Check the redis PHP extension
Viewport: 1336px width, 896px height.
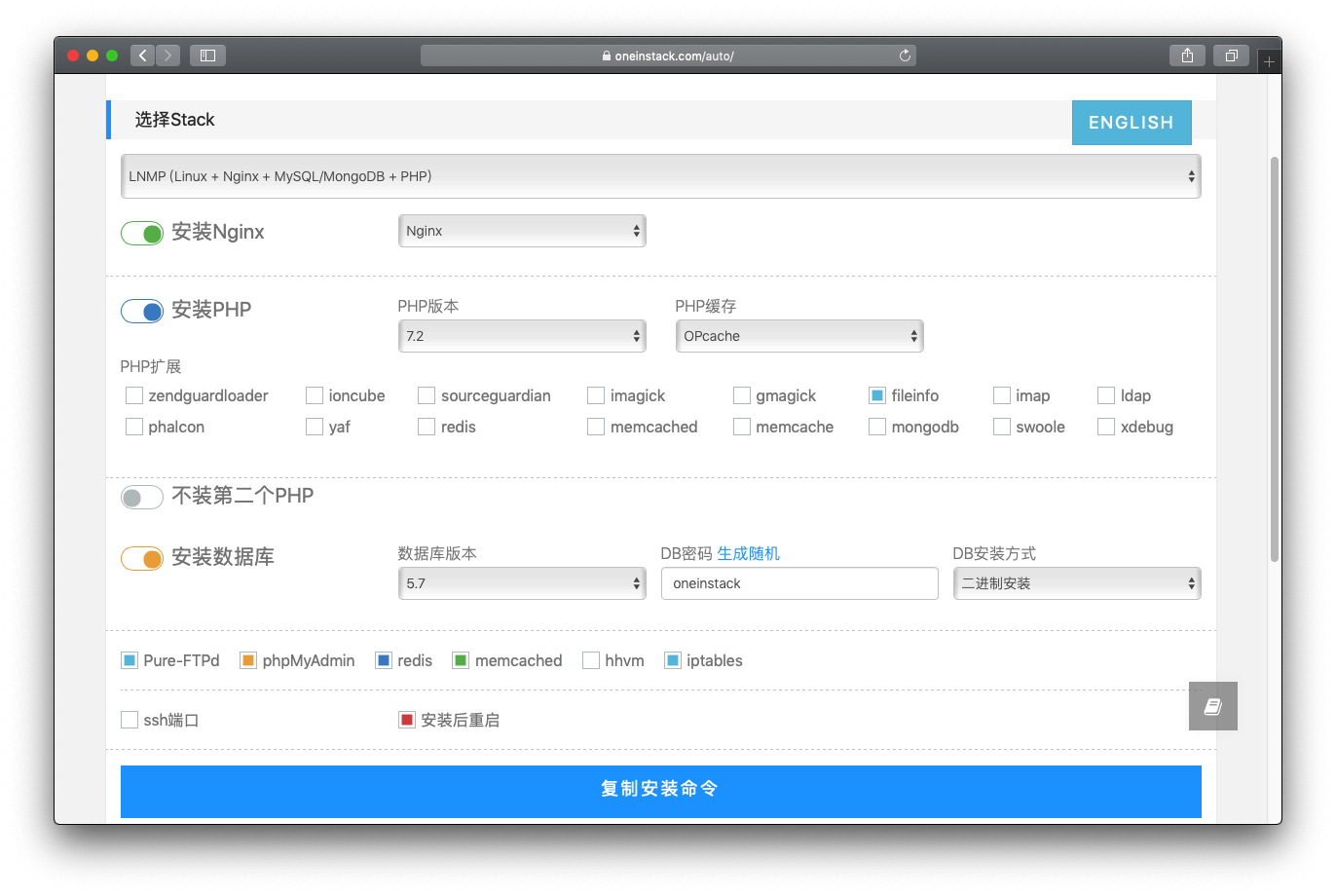tap(426, 427)
